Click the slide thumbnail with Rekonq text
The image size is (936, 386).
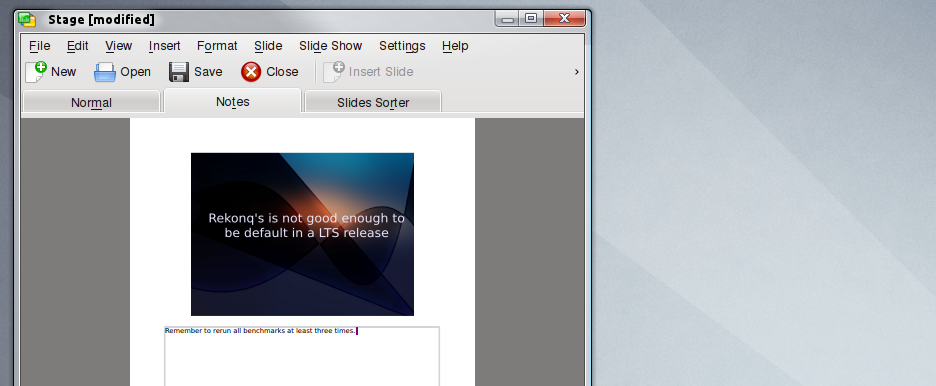pos(302,234)
